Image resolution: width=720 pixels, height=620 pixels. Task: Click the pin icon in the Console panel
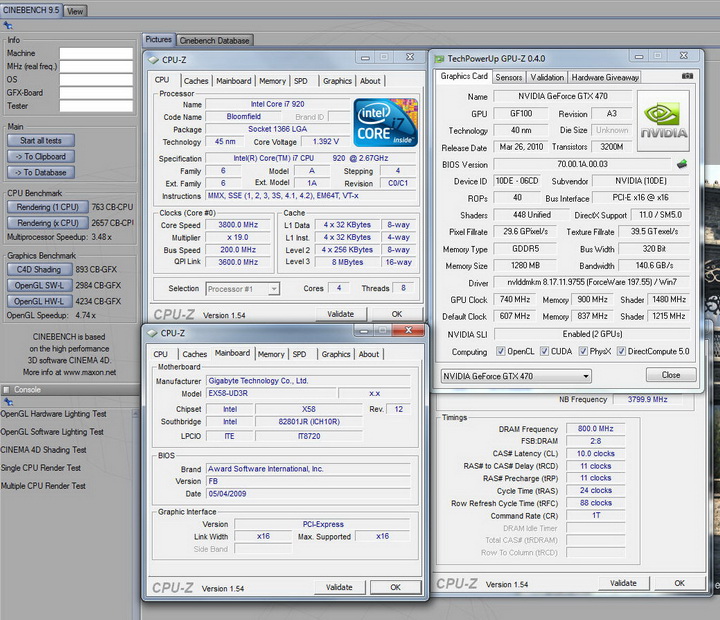[8, 402]
